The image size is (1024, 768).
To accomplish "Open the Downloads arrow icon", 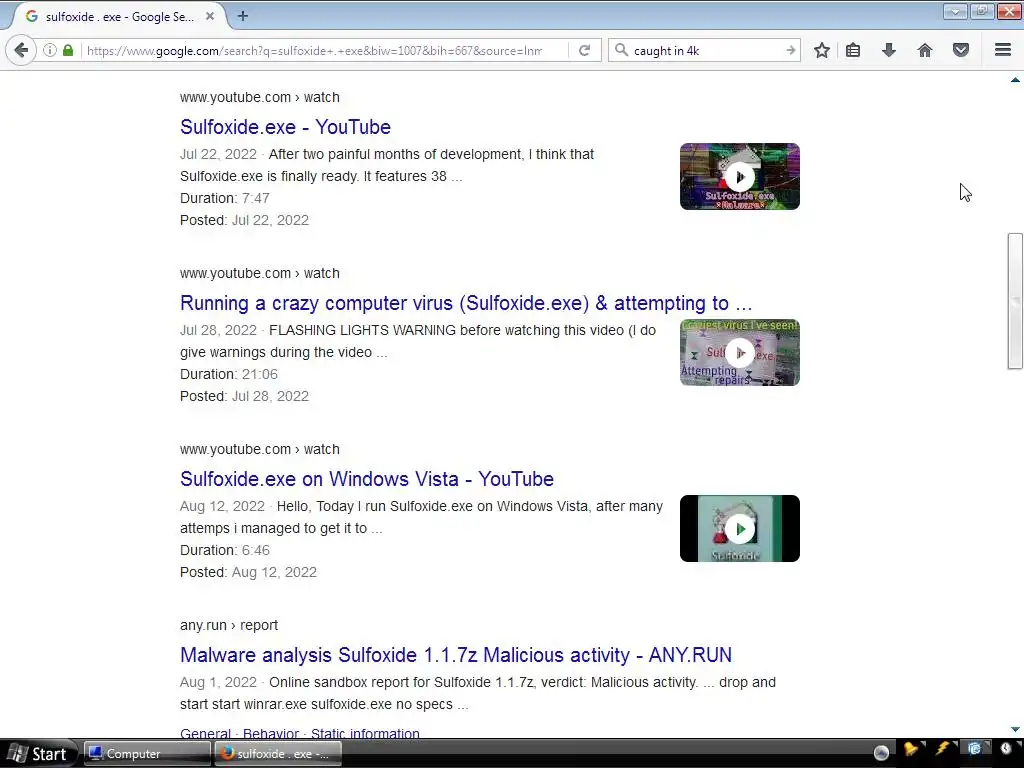I will (x=889, y=50).
